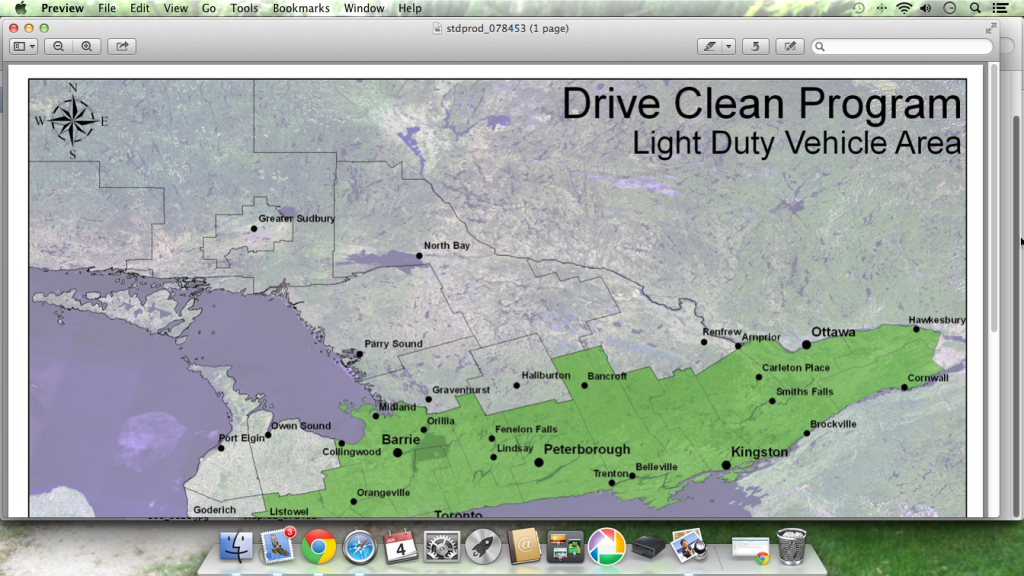
Task: Open Safari from the Dock
Action: coord(359,546)
